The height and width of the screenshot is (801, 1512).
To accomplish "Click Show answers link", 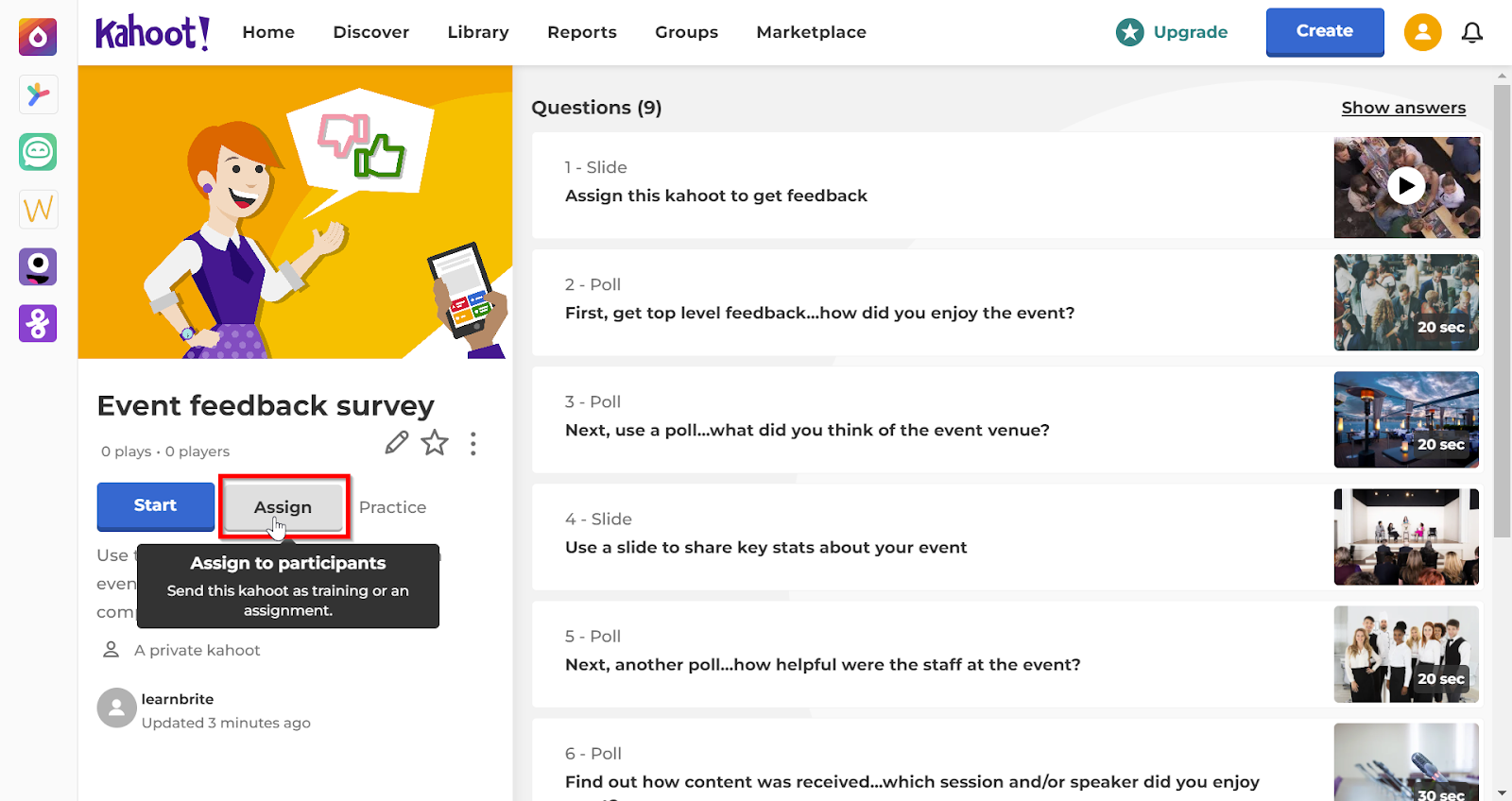I will click(1403, 108).
